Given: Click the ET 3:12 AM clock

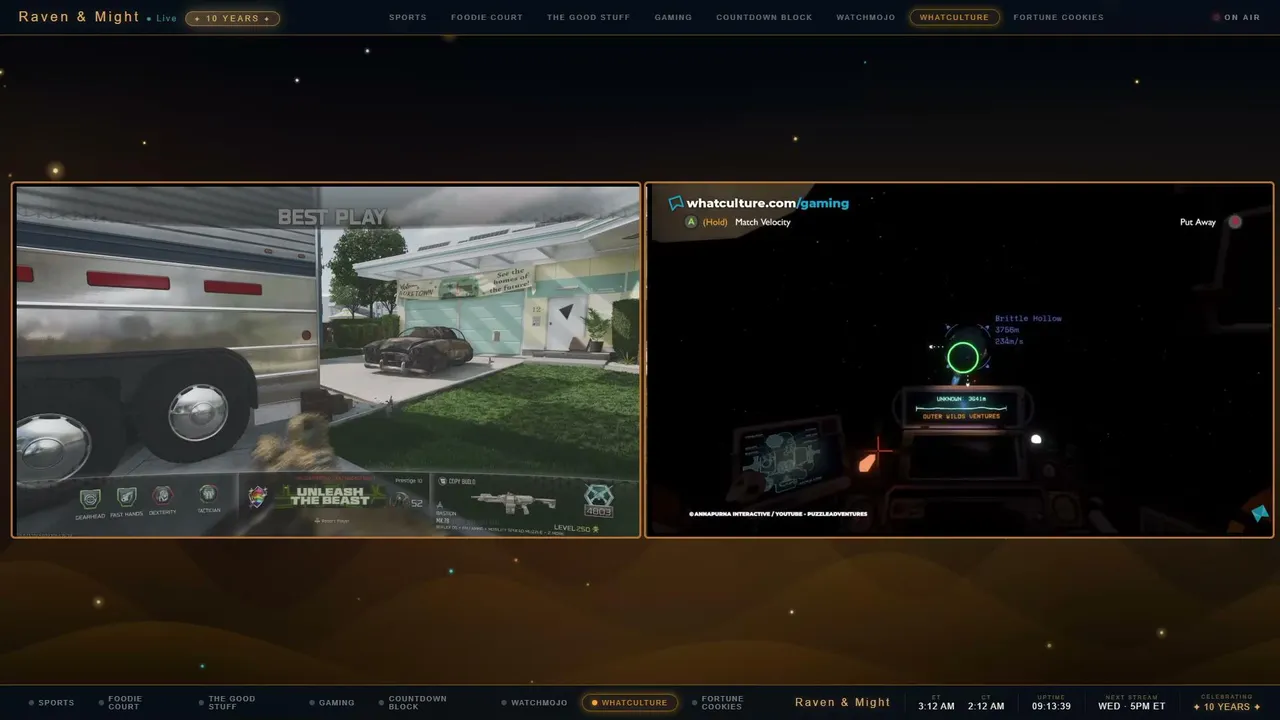Looking at the screenshot, I should 936,703.
